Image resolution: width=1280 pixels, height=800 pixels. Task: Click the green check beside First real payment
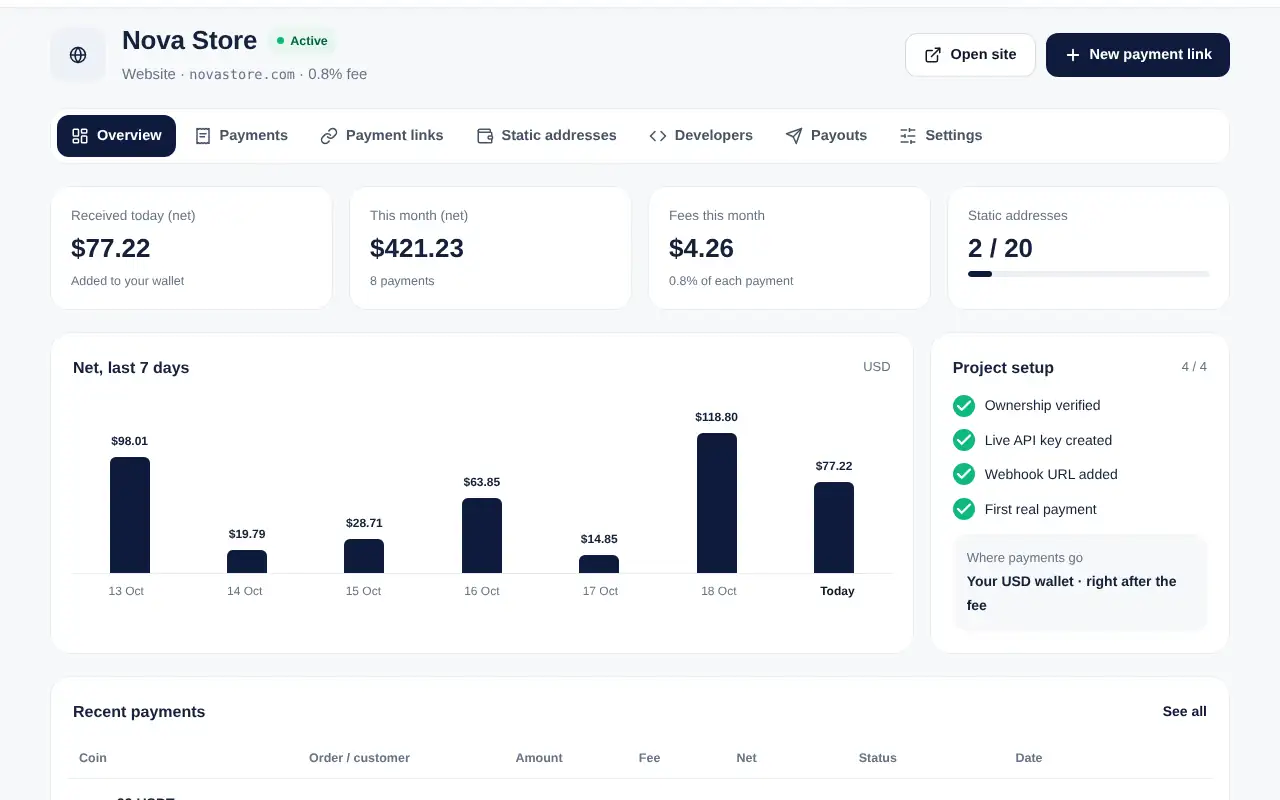964,509
